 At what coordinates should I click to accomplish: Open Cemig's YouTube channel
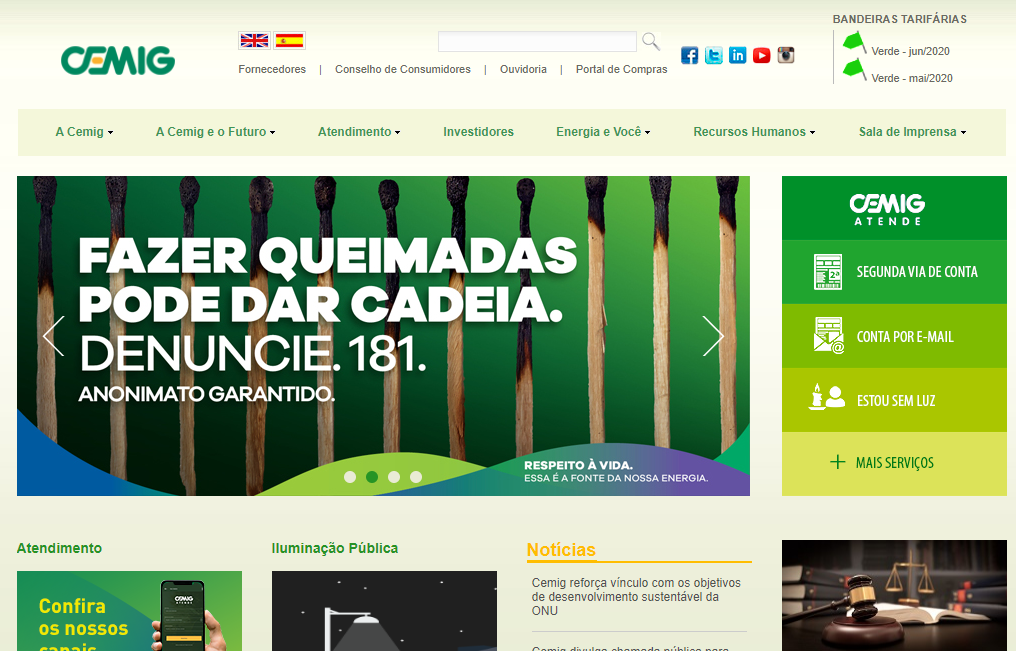click(761, 56)
